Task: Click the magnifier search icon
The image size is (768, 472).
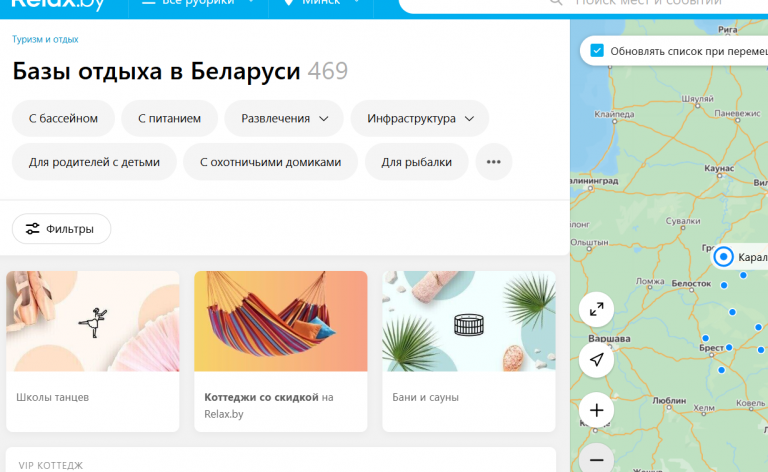Action: [555, 2]
